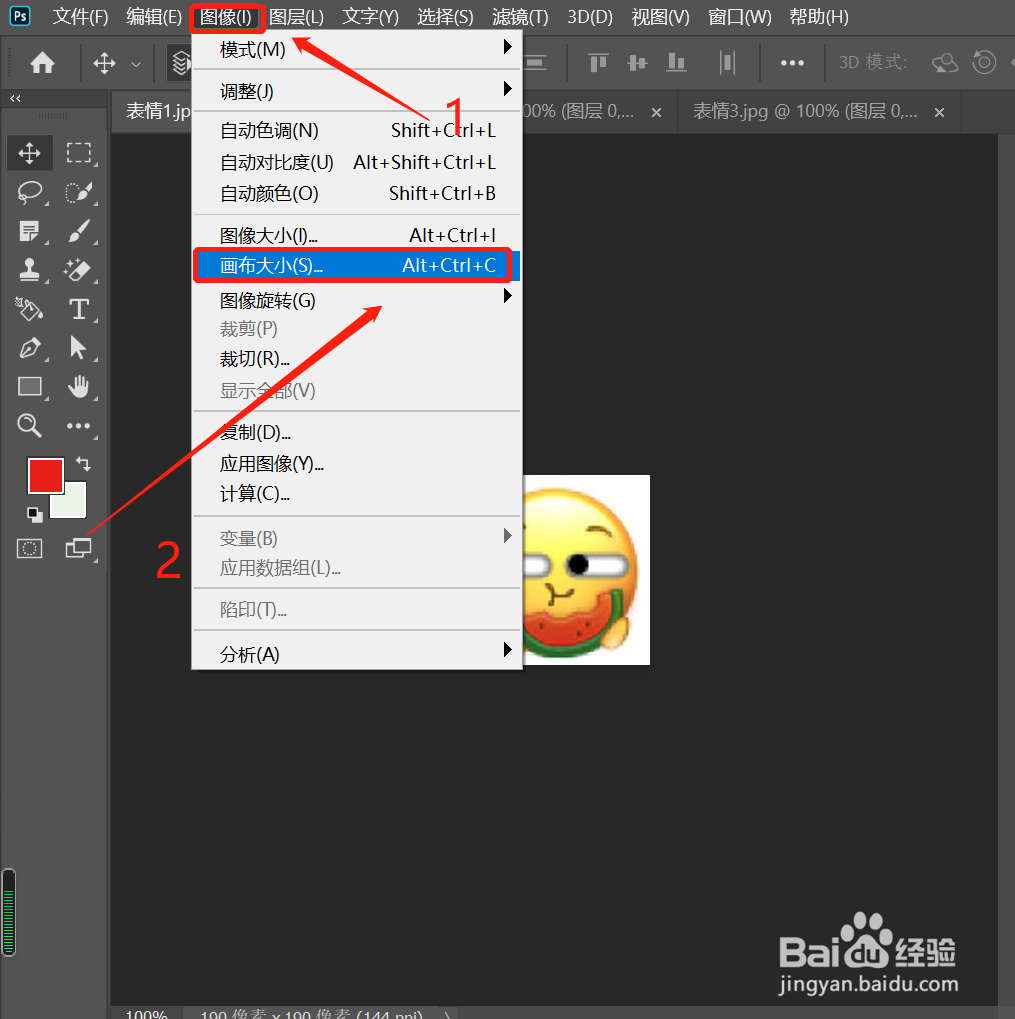Select the Hand tool

(79, 387)
